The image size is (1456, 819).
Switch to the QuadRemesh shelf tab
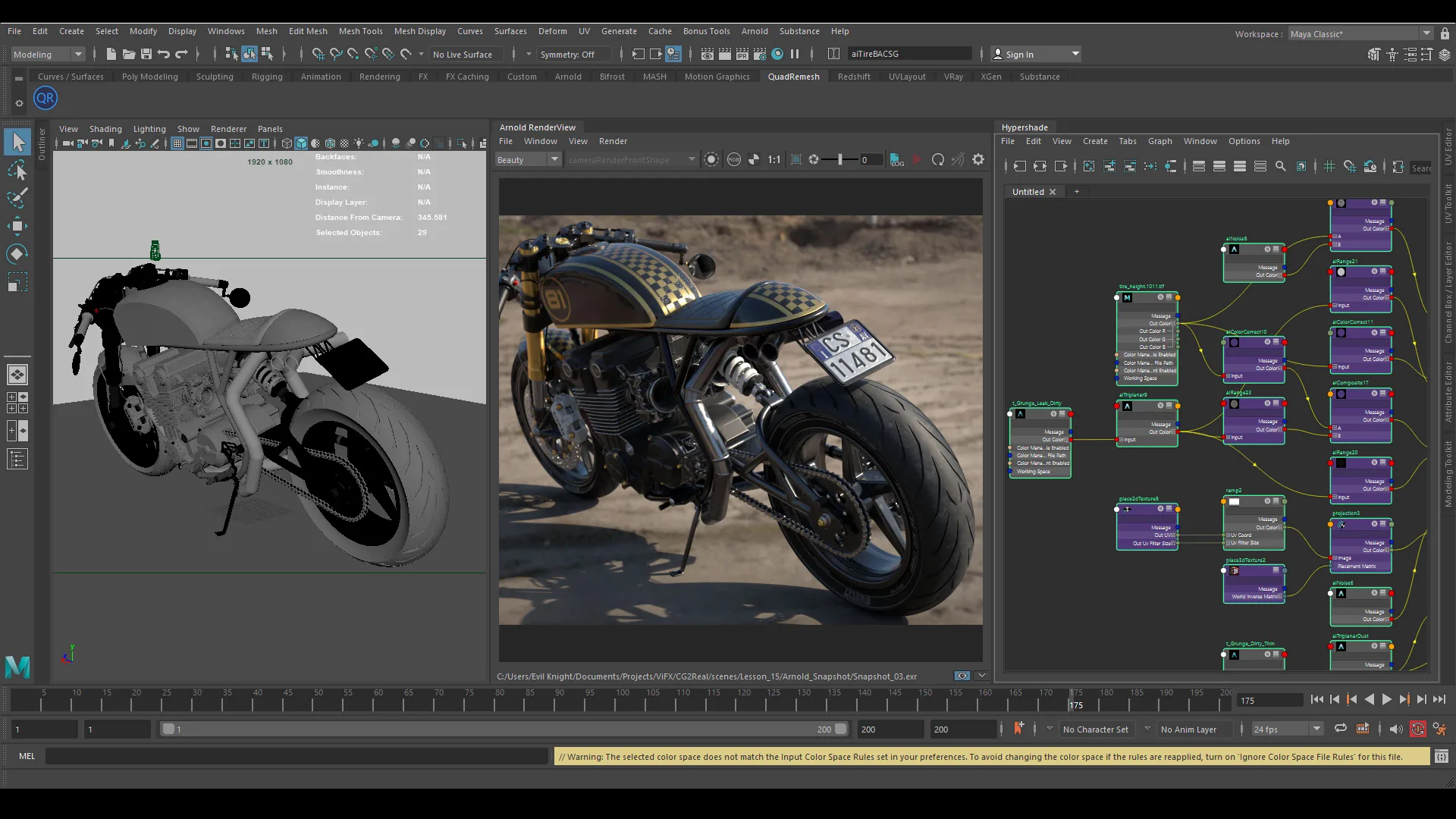pos(793,76)
